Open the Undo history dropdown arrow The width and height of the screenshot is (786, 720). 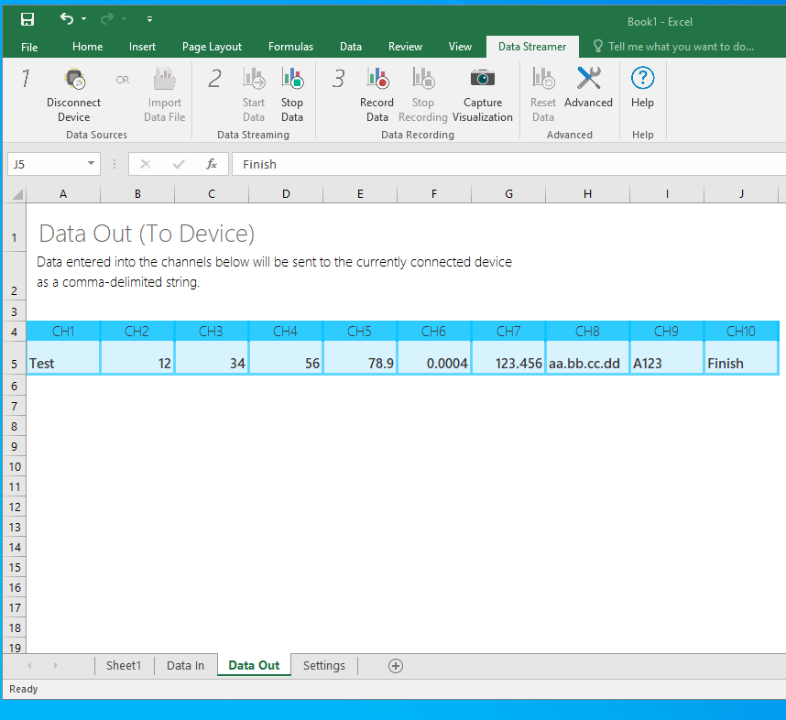tap(84, 19)
